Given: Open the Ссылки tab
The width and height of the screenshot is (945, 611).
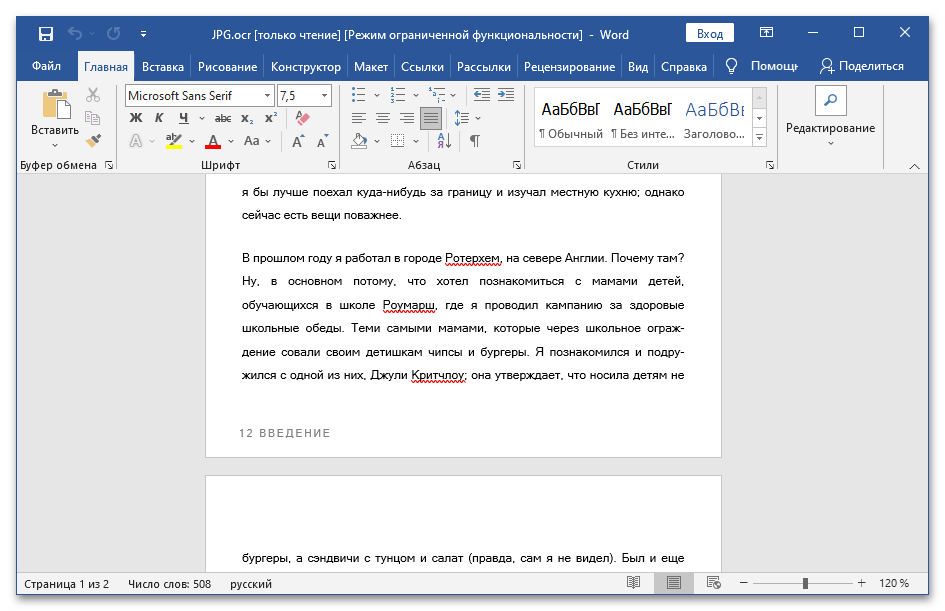Looking at the screenshot, I should coord(422,67).
